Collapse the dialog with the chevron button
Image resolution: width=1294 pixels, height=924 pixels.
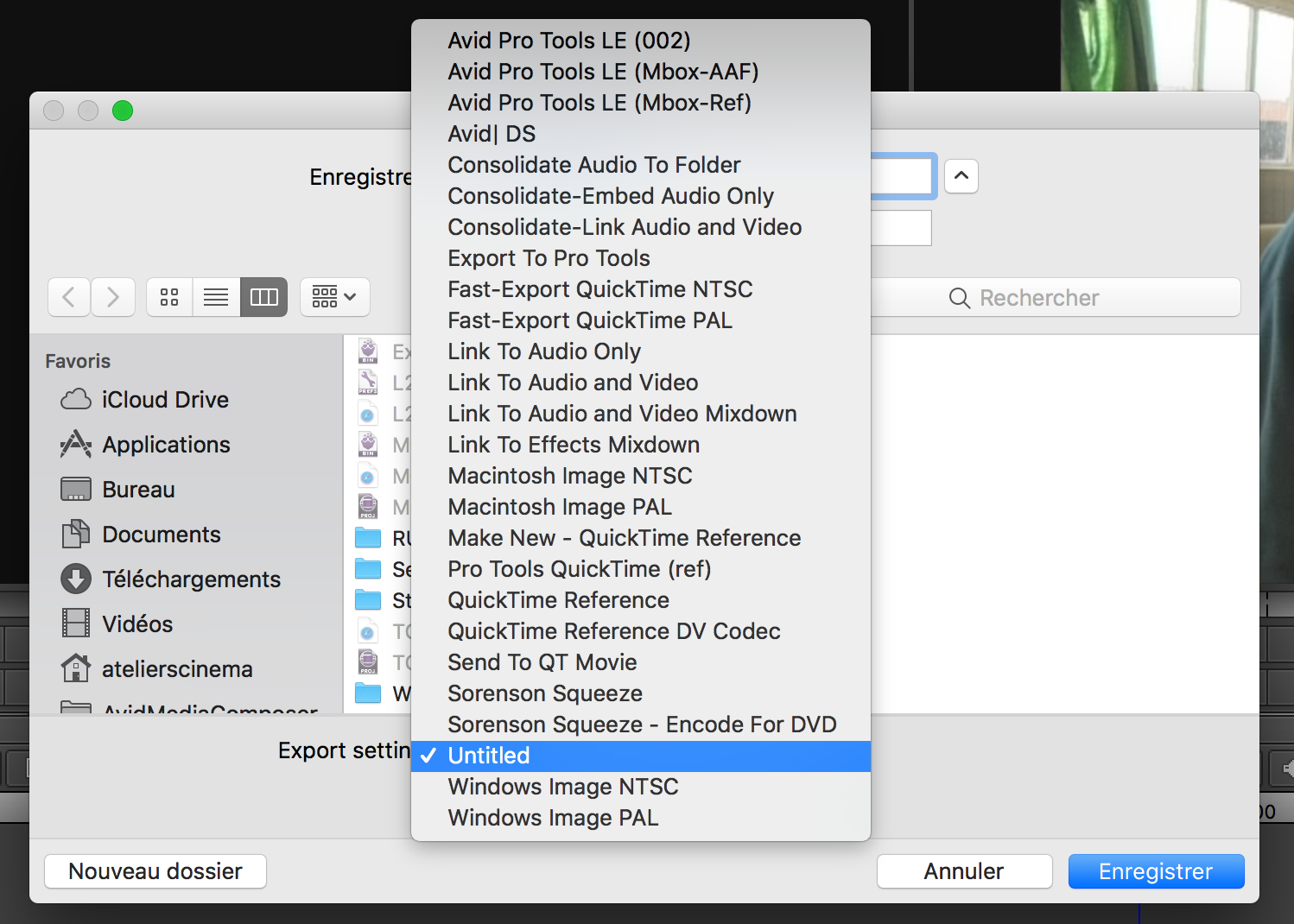coord(961,176)
